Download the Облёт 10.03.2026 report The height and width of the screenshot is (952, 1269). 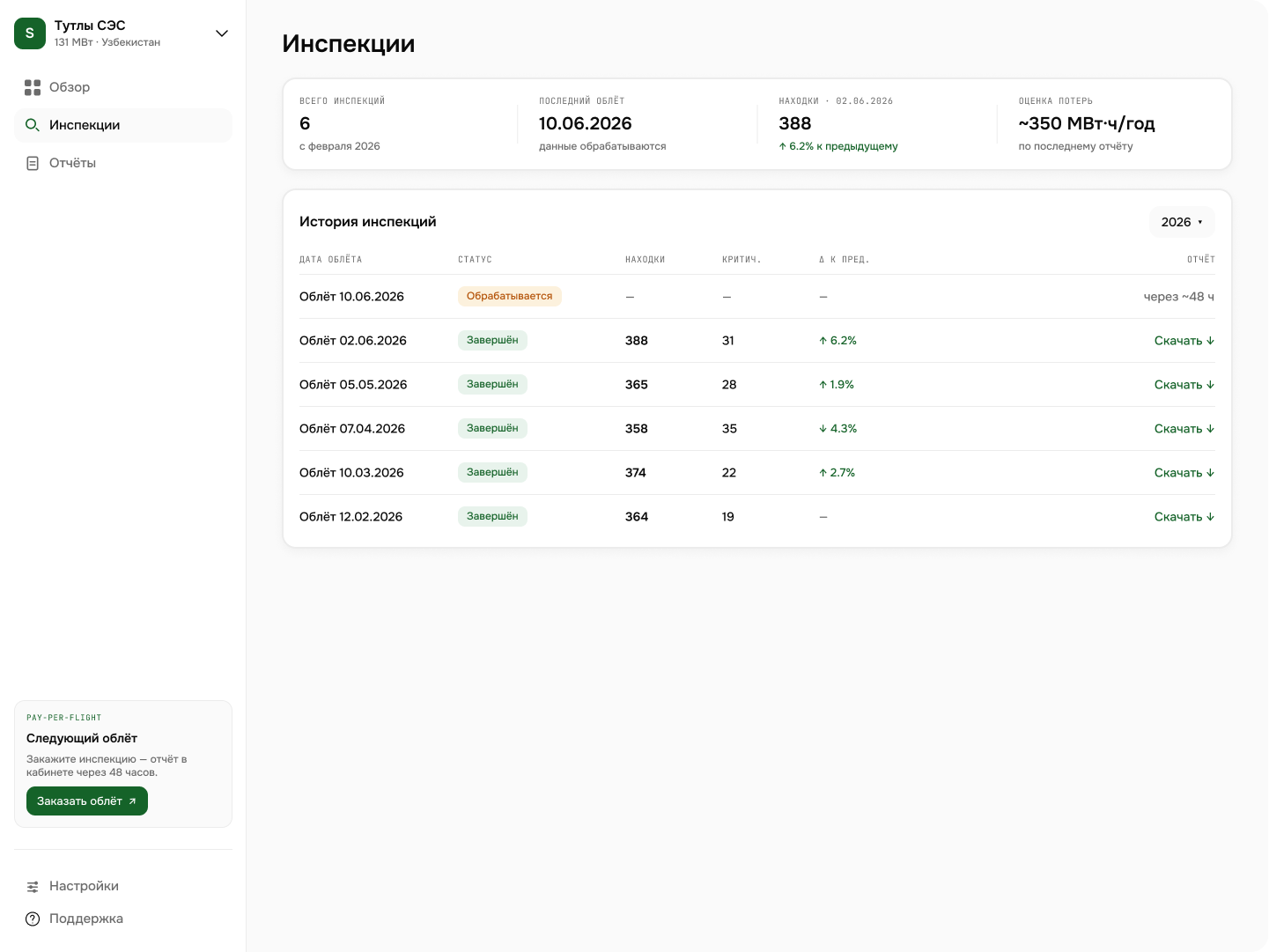[x=1184, y=473]
